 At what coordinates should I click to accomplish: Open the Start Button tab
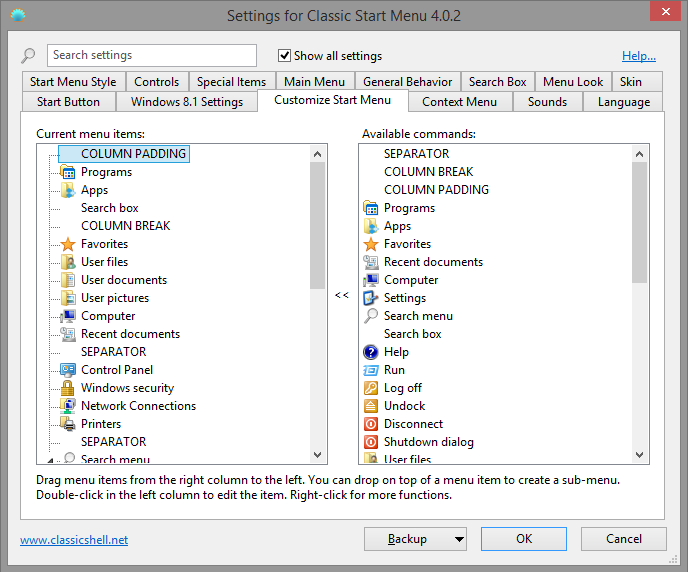tap(68, 102)
